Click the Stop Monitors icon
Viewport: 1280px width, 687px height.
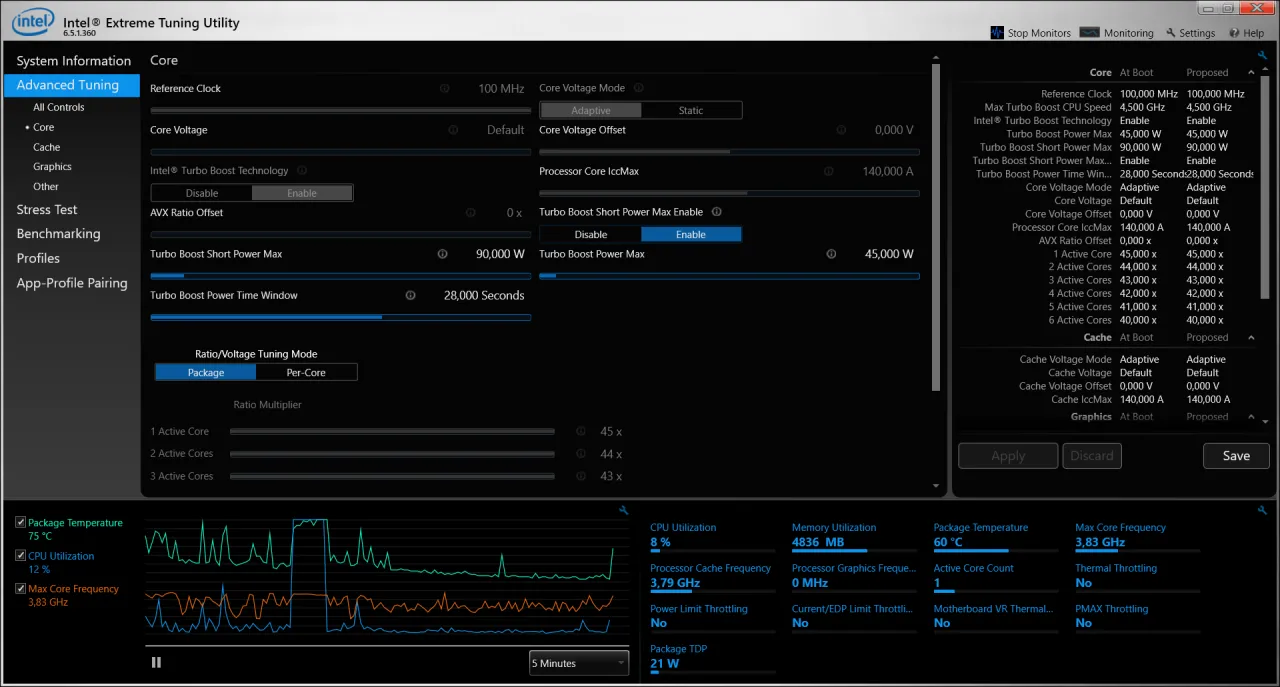coord(997,32)
